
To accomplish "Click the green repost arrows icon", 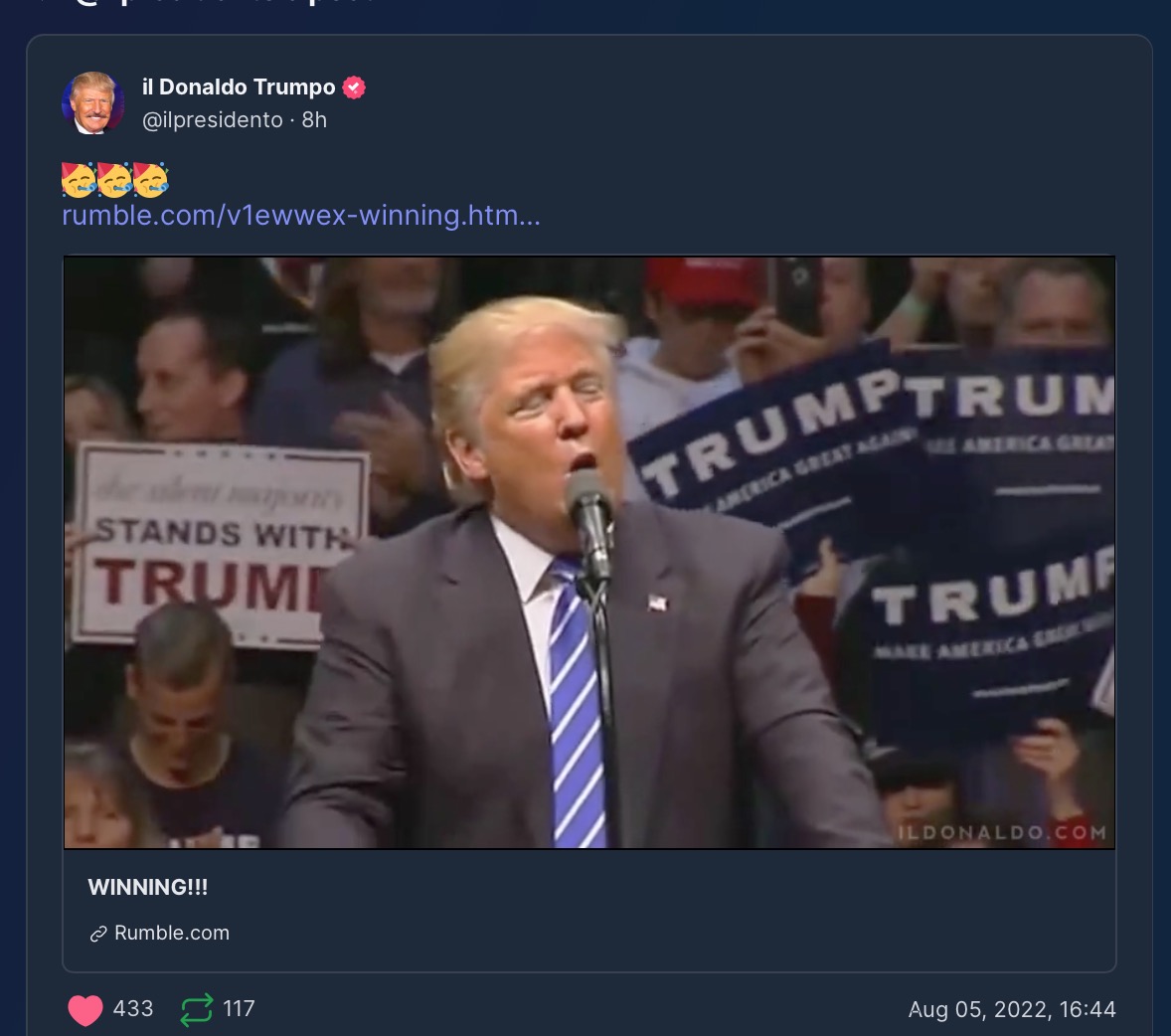I will tap(197, 1010).
